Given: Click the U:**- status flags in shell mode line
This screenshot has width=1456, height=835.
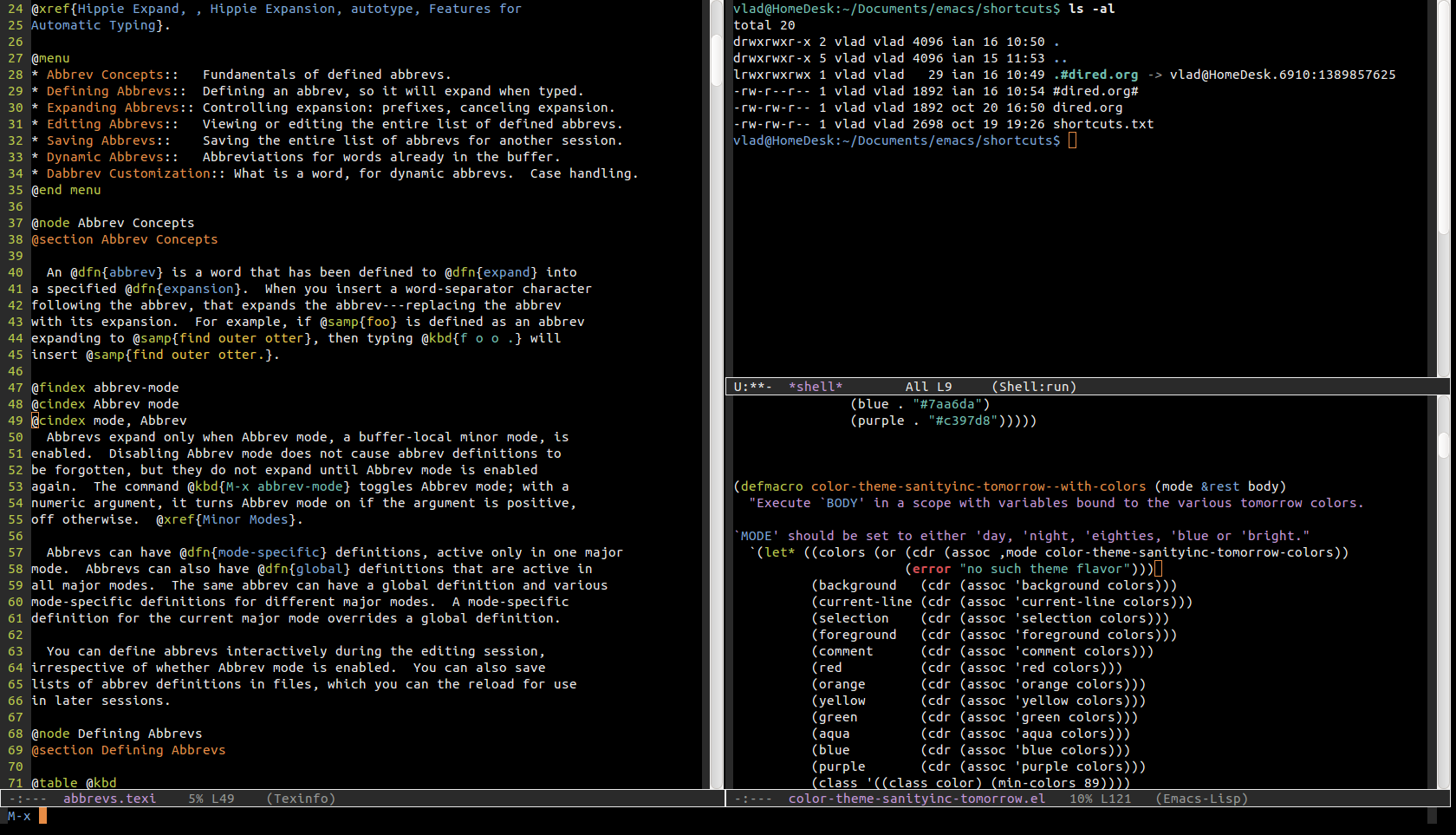Looking at the screenshot, I should tap(752, 387).
